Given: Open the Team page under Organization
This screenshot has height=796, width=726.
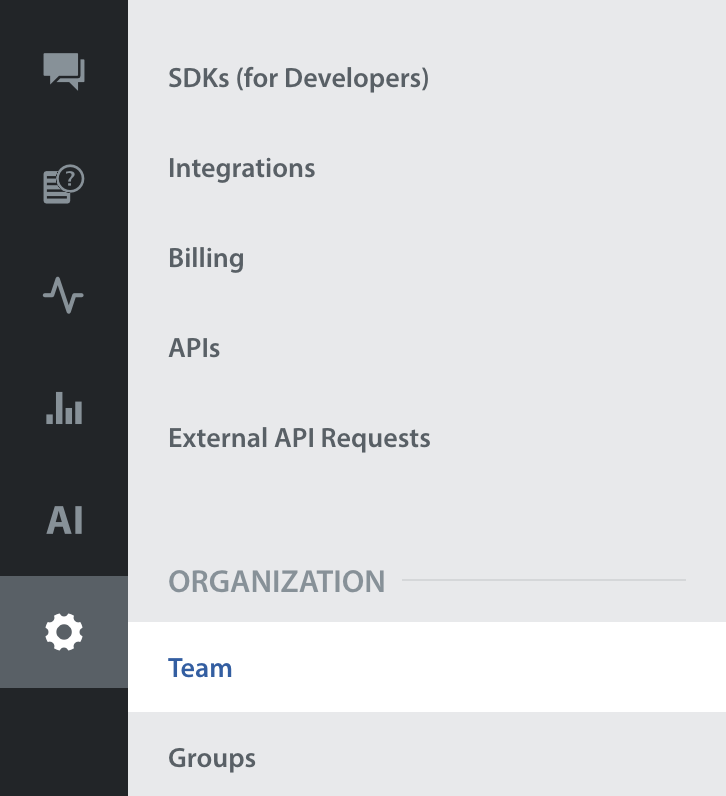Looking at the screenshot, I should pos(200,668).
